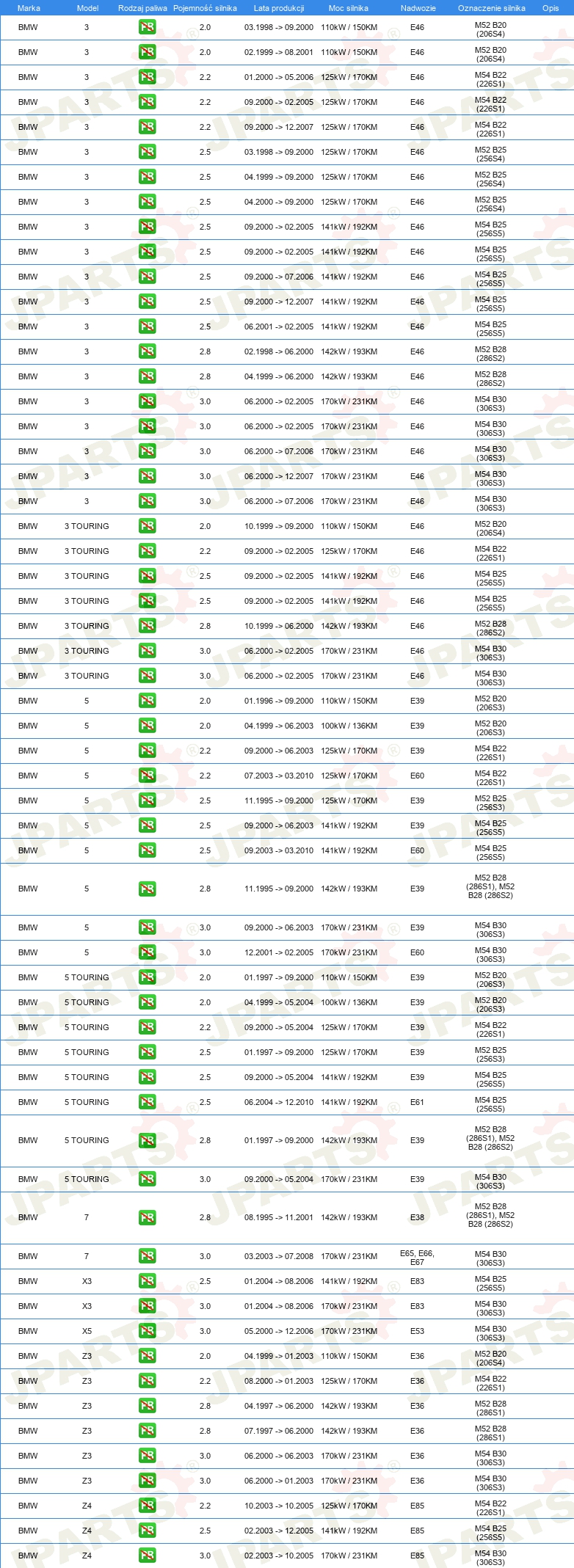Click date 04.1997 -> 06.2000 in Z3 row
574x1568 pixels.
click(x=279, y=1406)
